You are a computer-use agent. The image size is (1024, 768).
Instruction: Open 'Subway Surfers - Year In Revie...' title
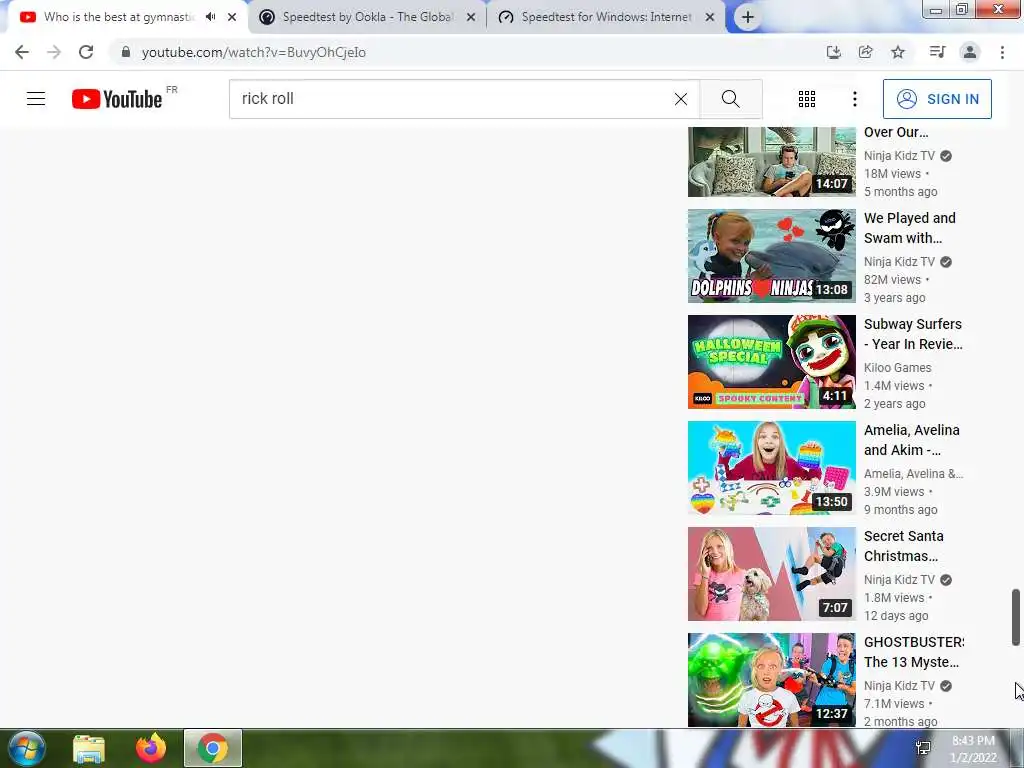pyautogui.click(x=913, y=334)
